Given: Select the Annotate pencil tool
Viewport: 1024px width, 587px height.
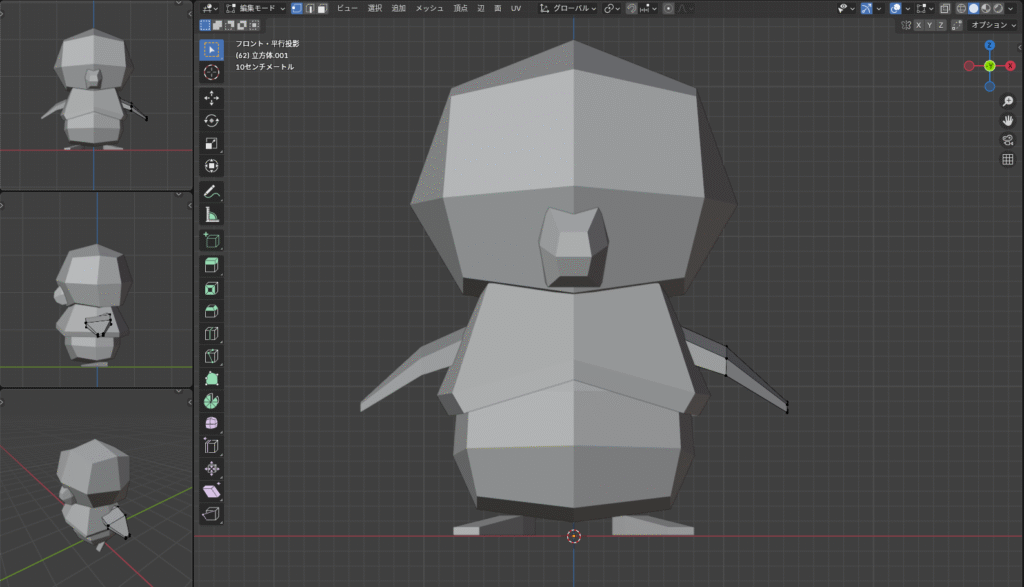Looking at the screenshot, I should [211, 191].
